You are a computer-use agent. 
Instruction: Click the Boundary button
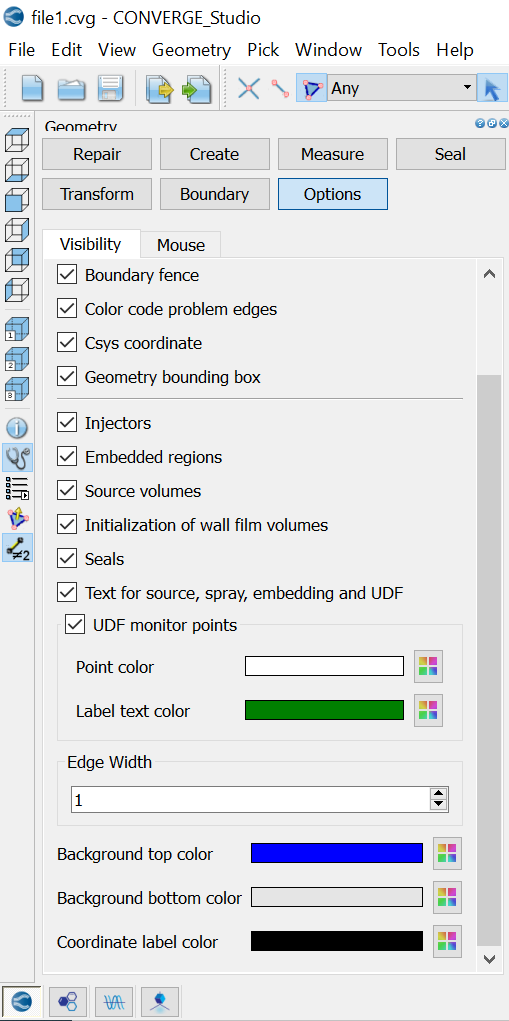215,194
